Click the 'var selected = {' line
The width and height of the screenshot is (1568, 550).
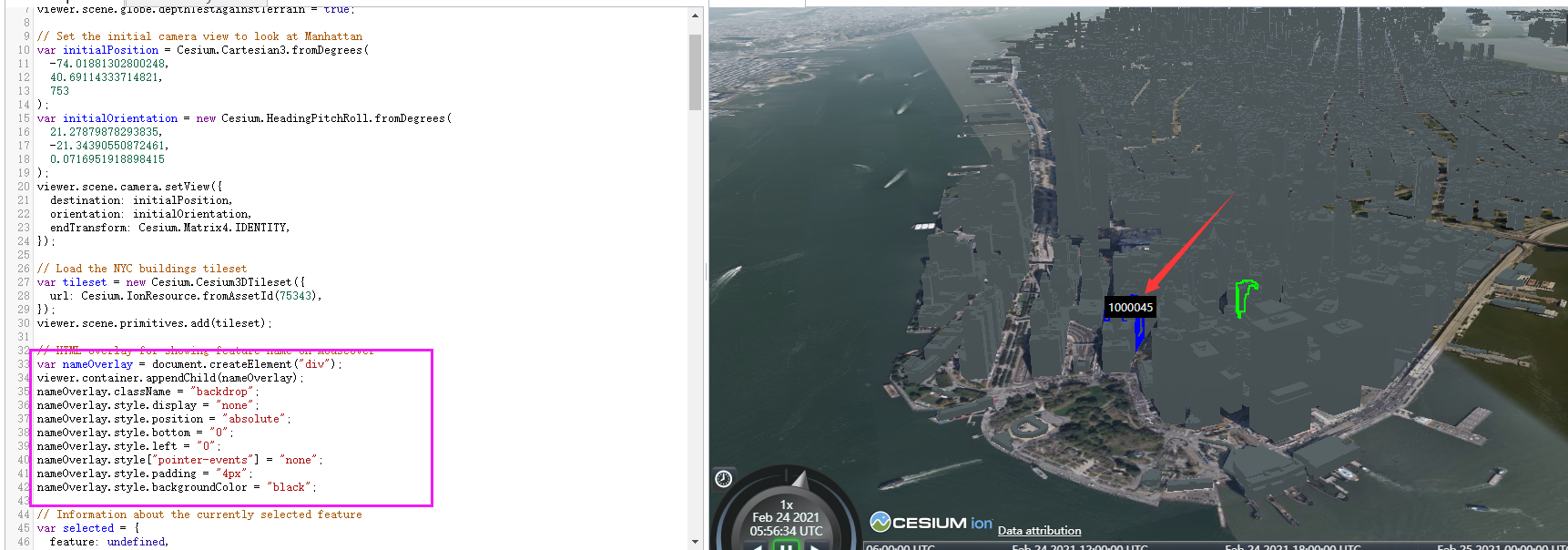[88, 528]
